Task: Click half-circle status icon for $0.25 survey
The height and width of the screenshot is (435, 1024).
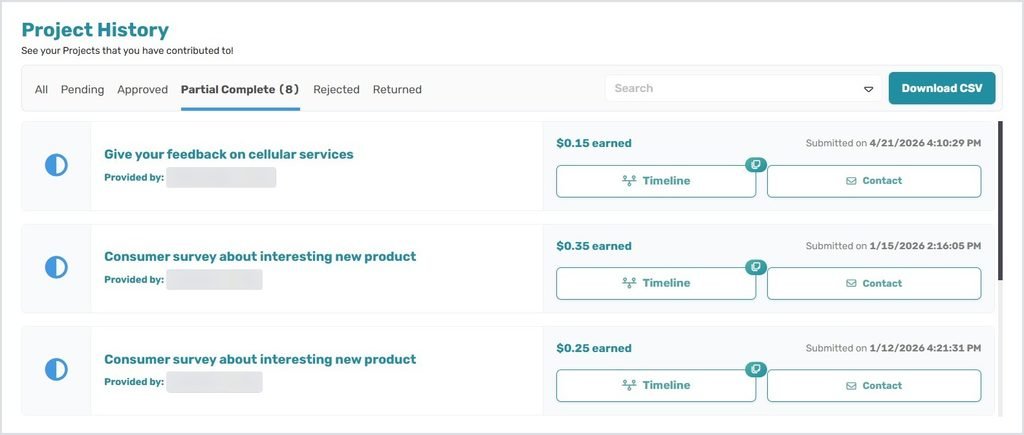Action: pos(56,370)
